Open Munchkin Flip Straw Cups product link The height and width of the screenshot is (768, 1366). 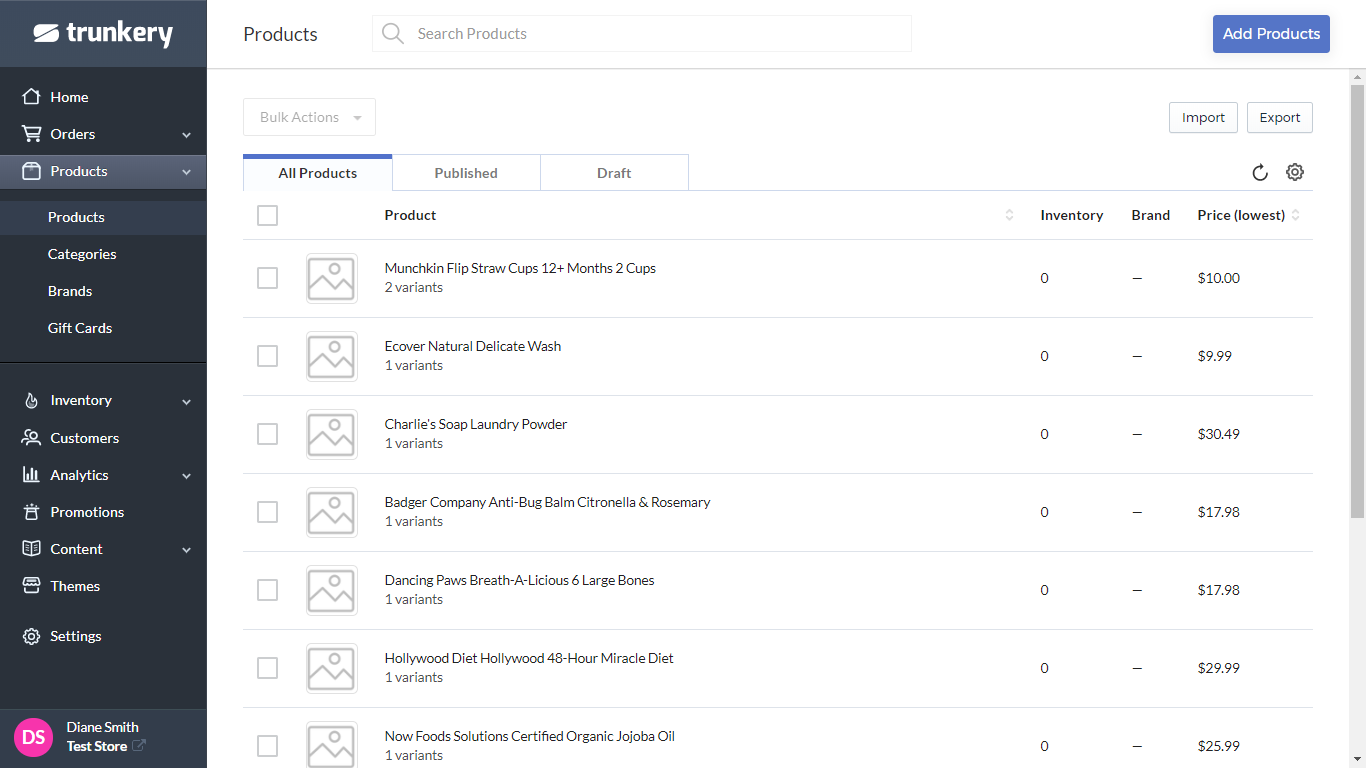click(x=520, y=268)
